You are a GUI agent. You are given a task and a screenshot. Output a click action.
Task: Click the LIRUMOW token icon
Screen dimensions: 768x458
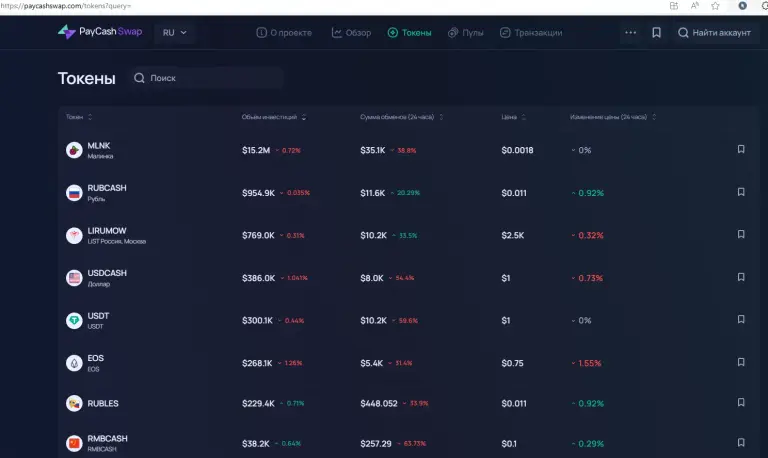(74, 236)
